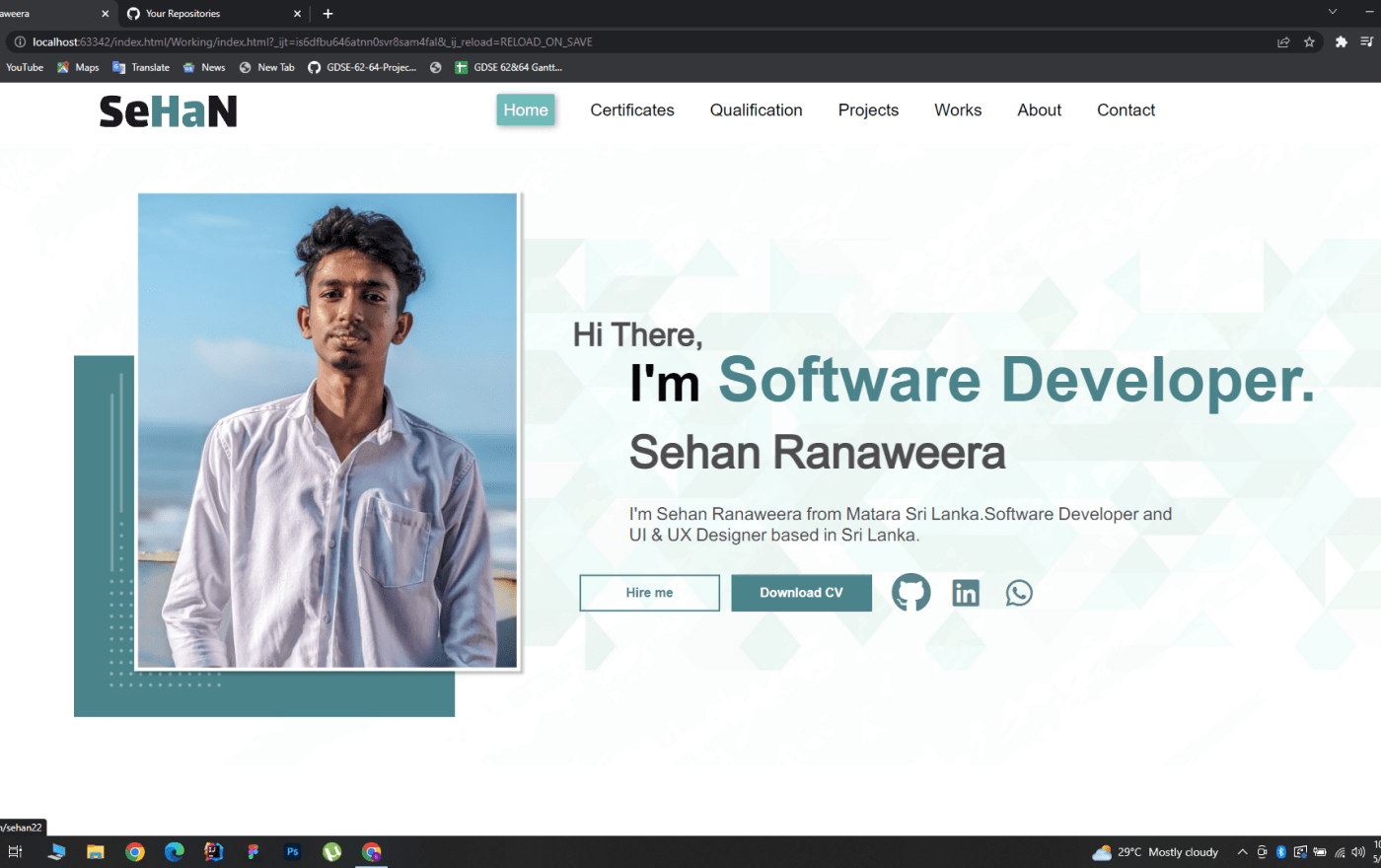
Task: Close the Your Repositories tab
Action: coord(297,14)
